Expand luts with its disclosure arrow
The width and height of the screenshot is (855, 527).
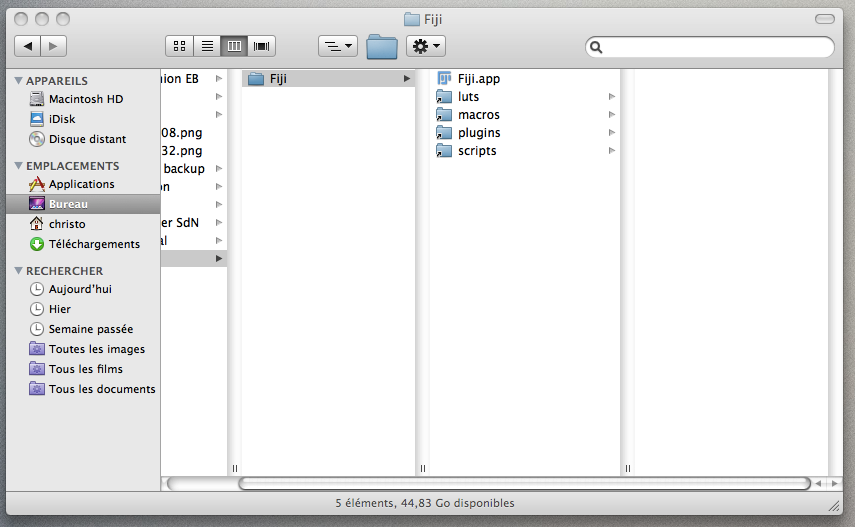click(x=611, y=97)
